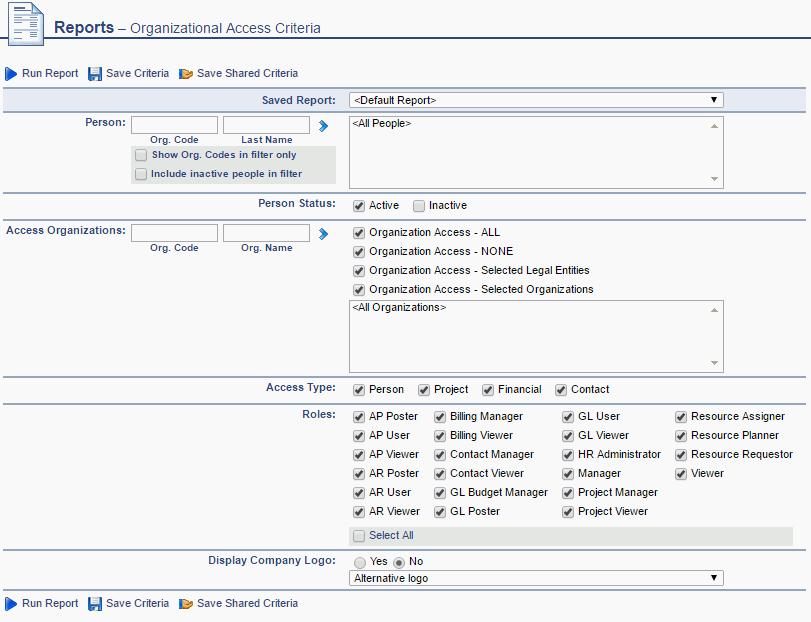The image size is (811, 622).
Task: Select Yes for Display Company Logo
Action: pos(359,562)
